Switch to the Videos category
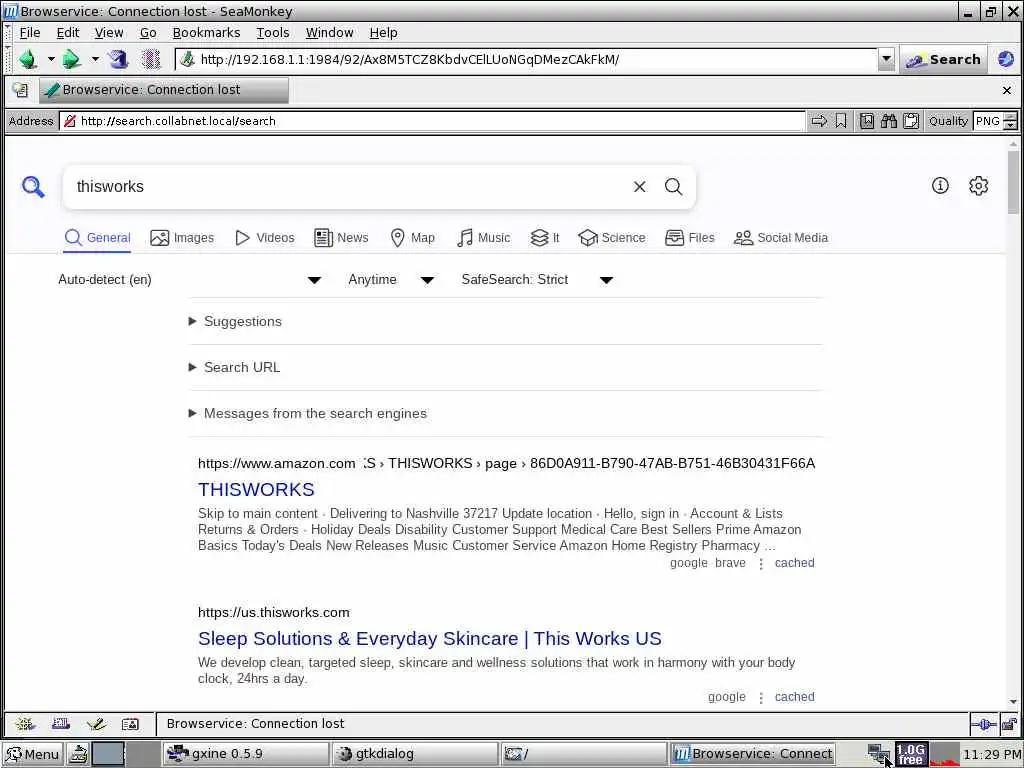The width and height of the screenshot is (1024, 768). [264, 238]
